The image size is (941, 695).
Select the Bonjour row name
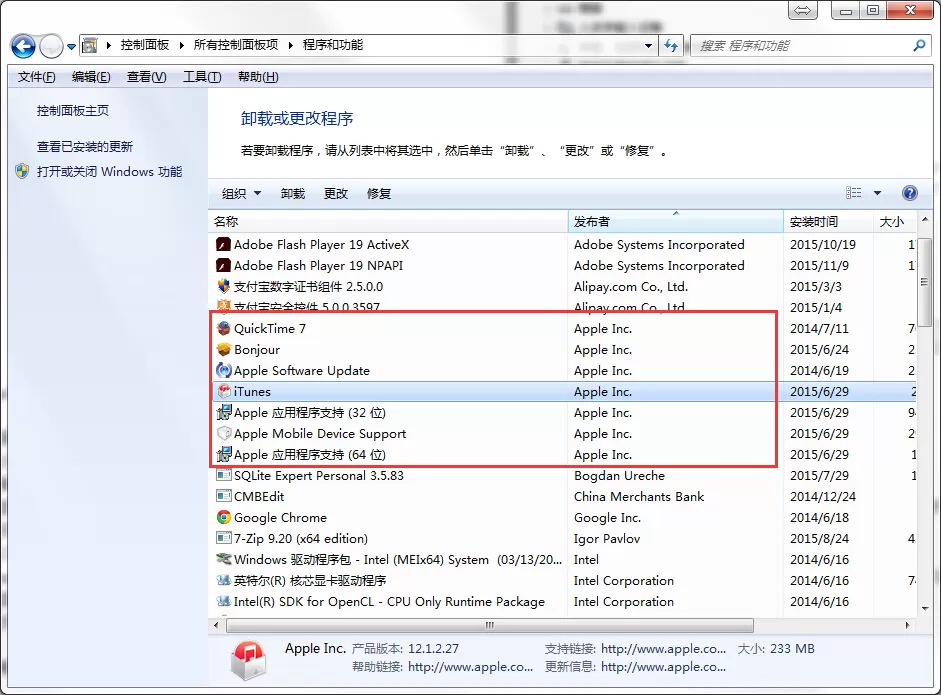pyautogui.click(x=257, y=350)
